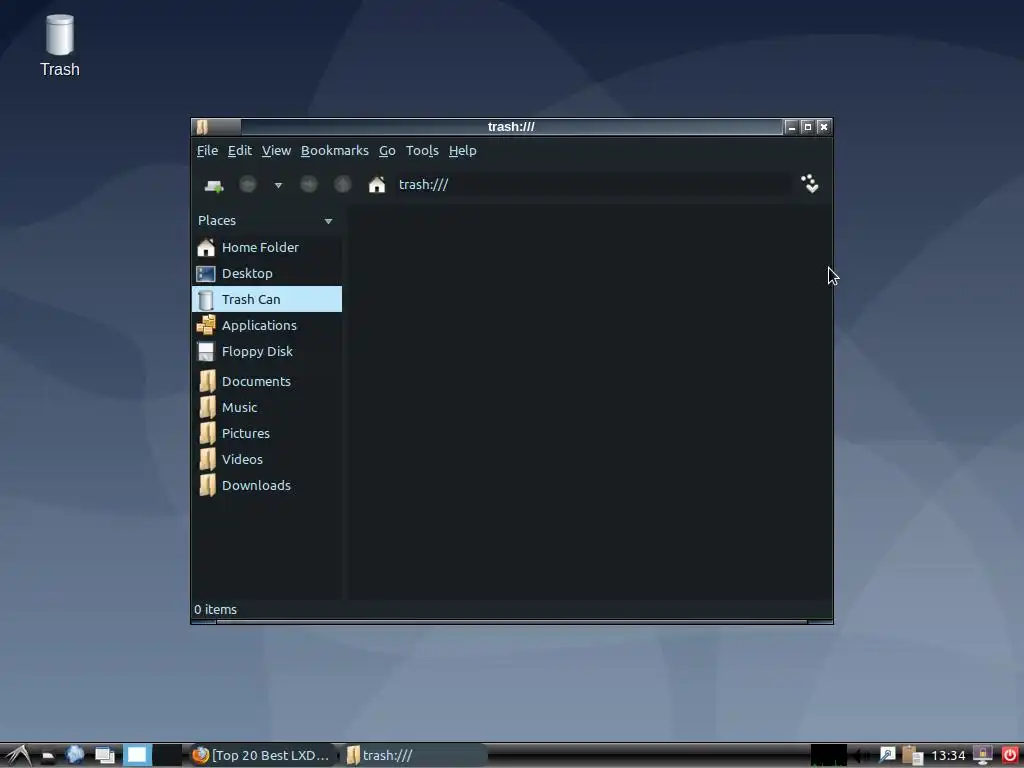Click the Home icon in the toolbar
The height and width of the screenshot is (768, 1024).
[377, 185]
